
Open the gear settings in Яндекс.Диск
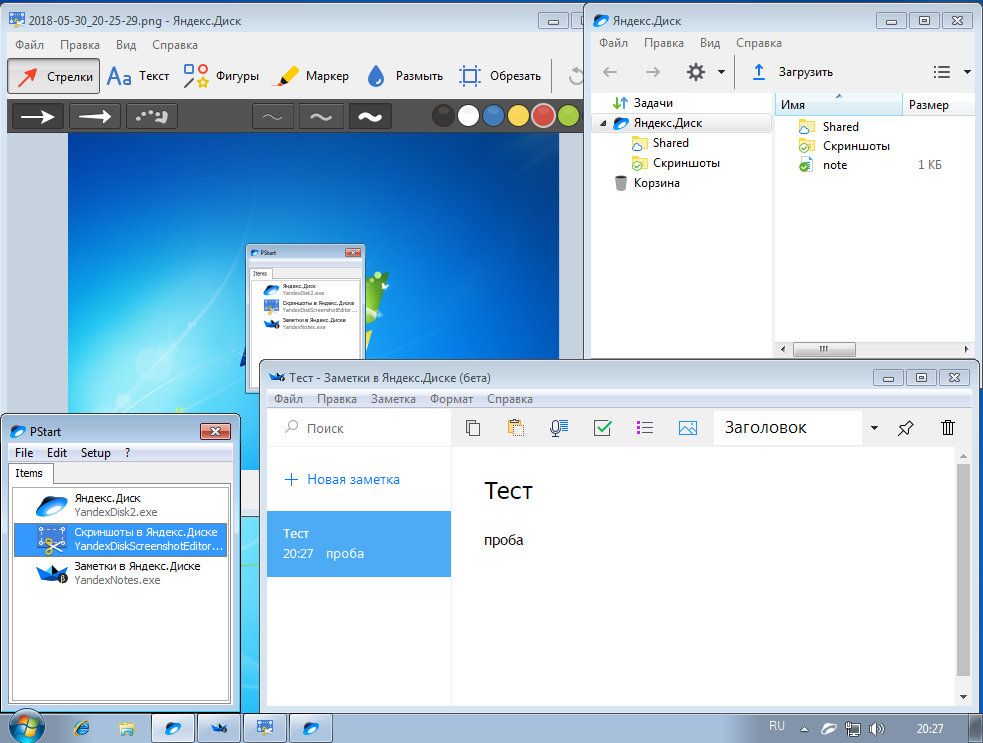(696, 72)
